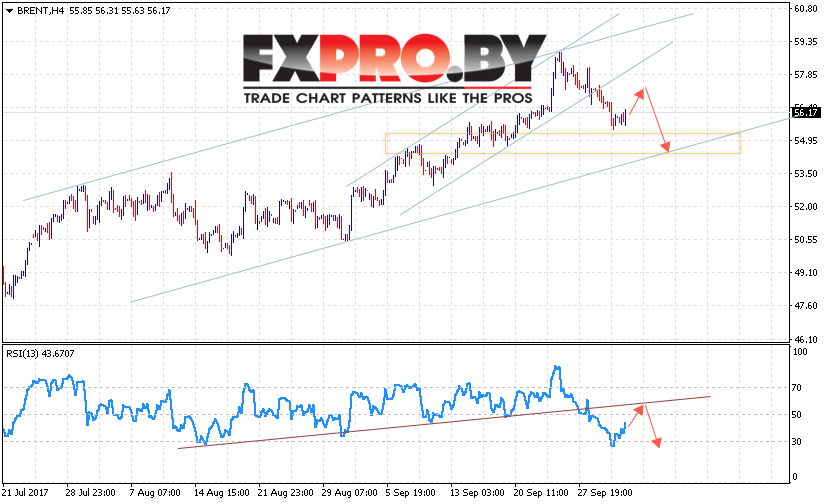
Task: Pick the 60.80 price scale label
Action: 806,9
